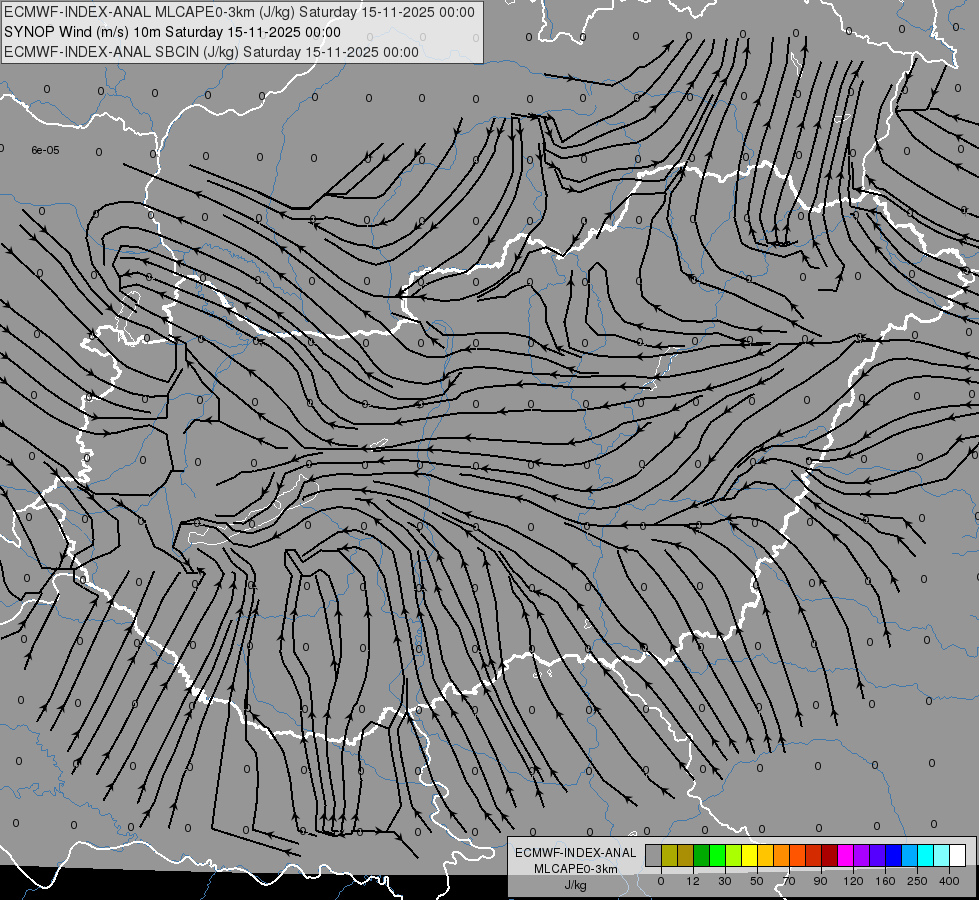Screen dimensions: 979x900
Task: Click the legend scale value 160
Action: 885,881
